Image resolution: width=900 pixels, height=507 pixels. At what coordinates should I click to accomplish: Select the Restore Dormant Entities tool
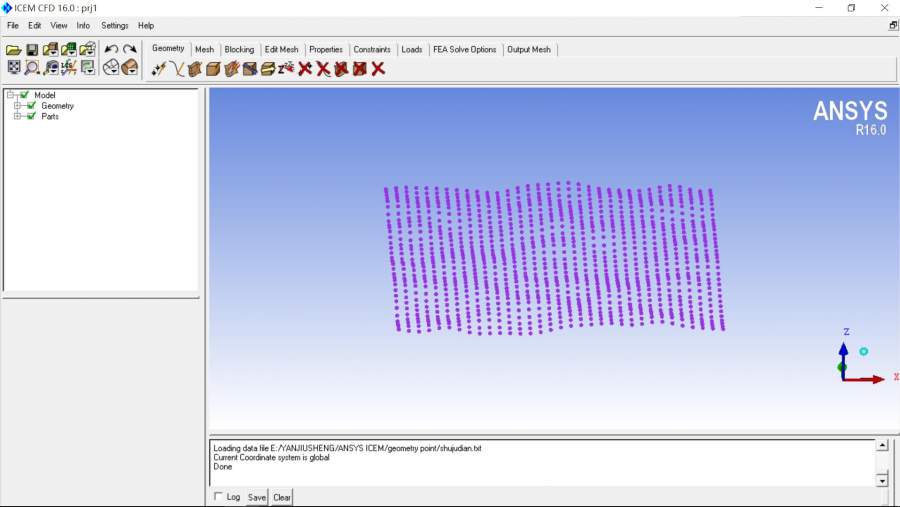click(x=286, y=69)
